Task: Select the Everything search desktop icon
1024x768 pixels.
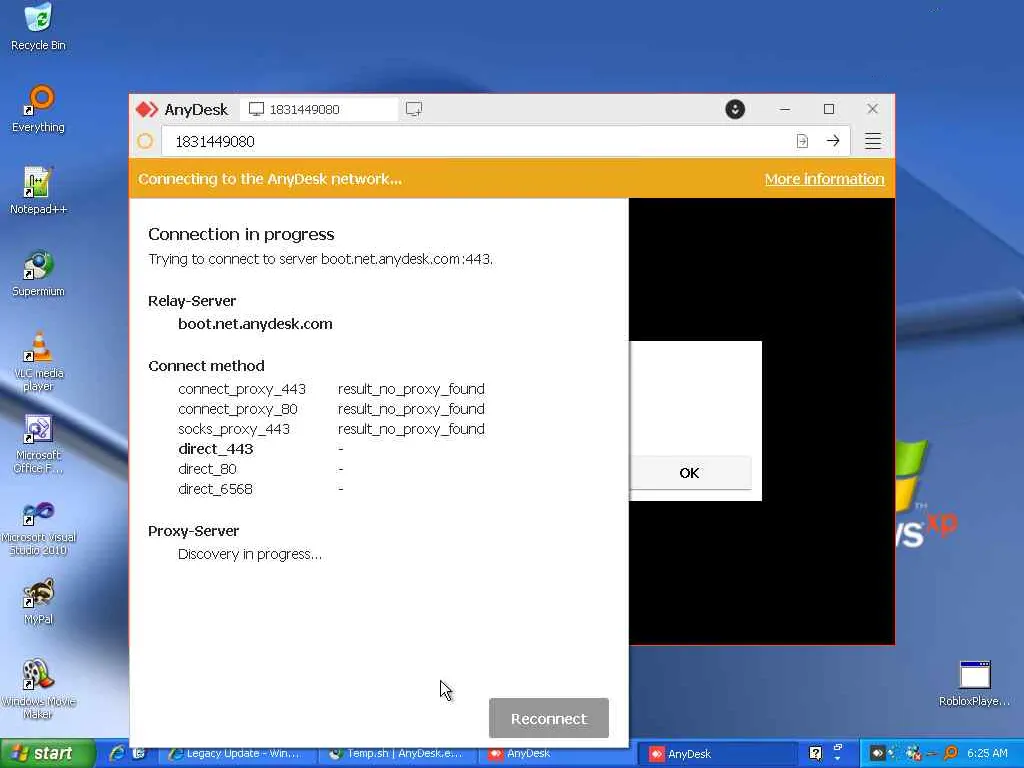Action: (38, 108)
